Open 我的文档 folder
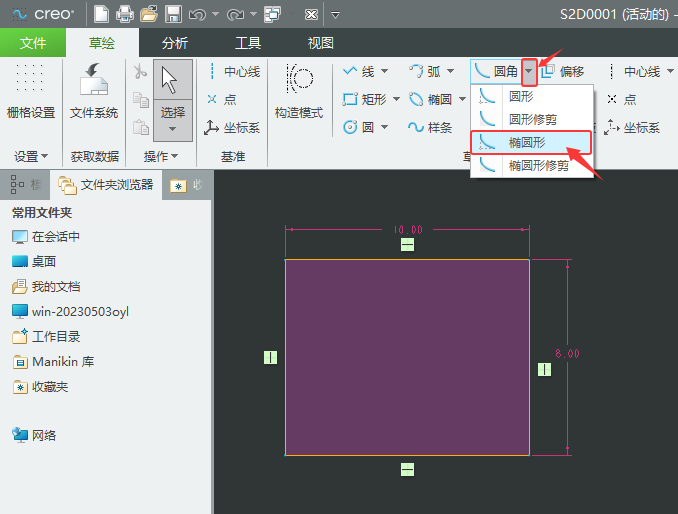This screenshot has height=514, width=678. click(x=46, y=287)
